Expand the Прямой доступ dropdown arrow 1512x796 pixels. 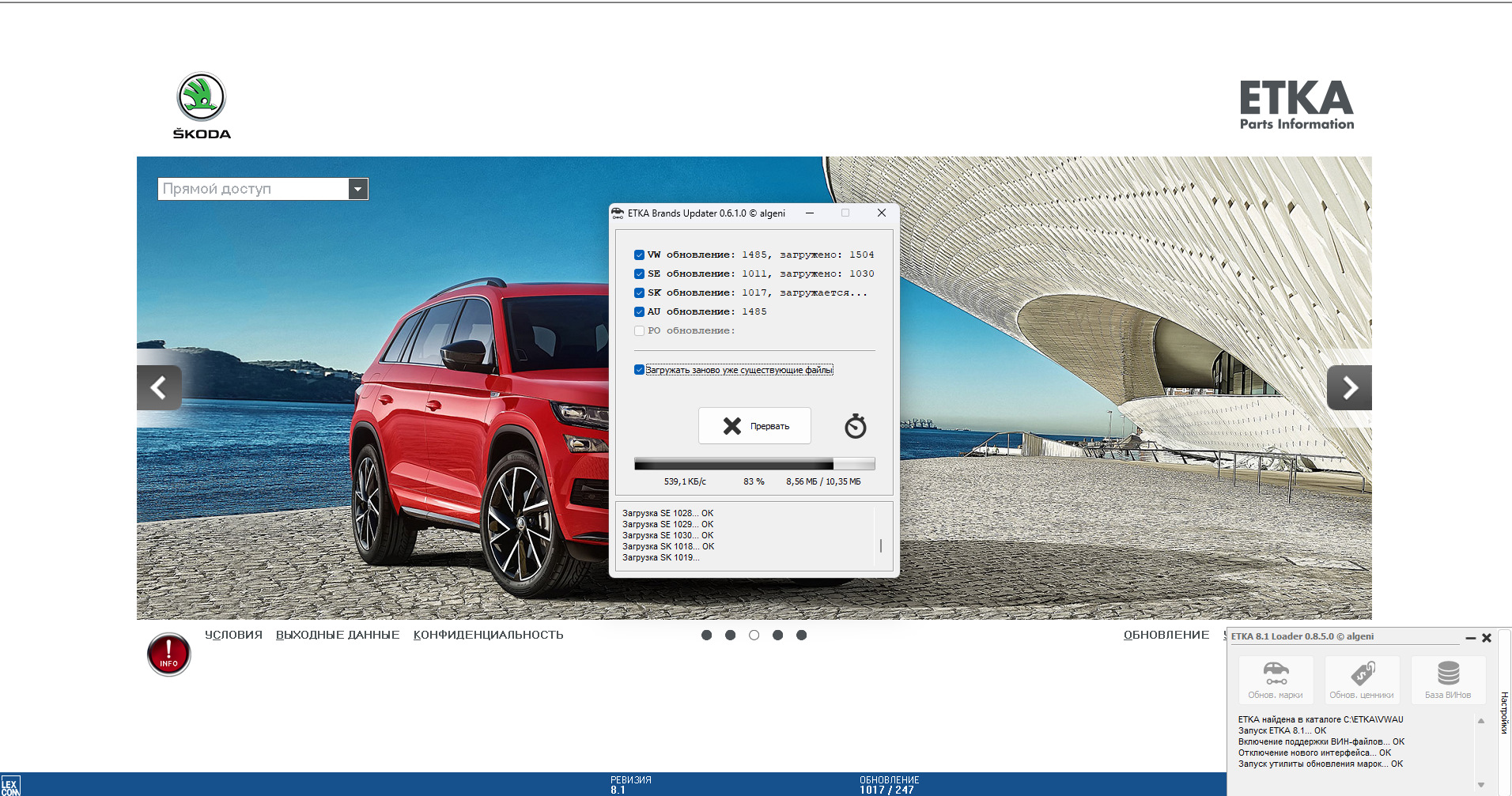pyautogui.click(x=358, y=189)
